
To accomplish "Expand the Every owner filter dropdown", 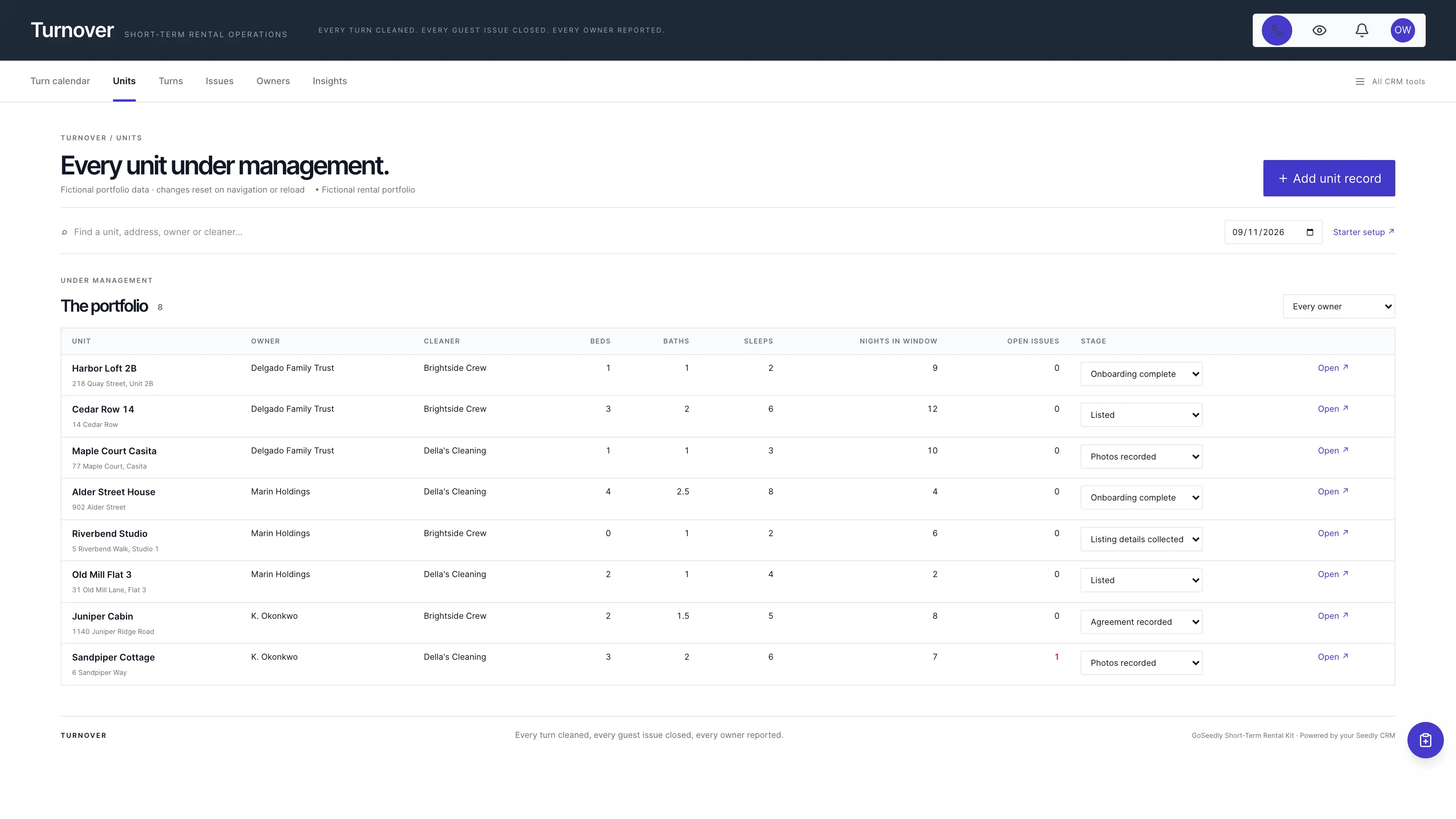I will pos(1338,306).
